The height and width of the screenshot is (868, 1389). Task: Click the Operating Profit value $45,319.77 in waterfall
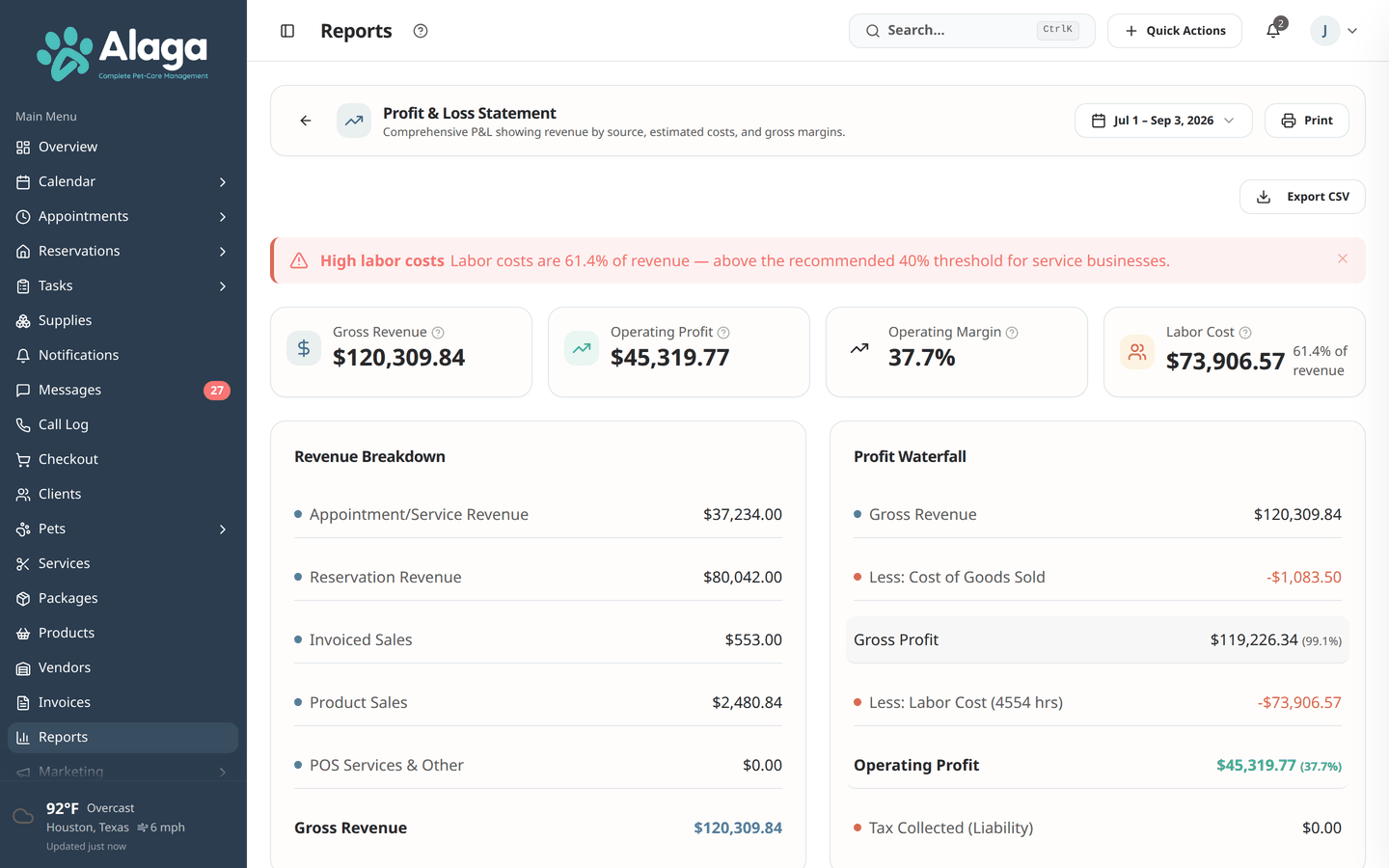1256,765
